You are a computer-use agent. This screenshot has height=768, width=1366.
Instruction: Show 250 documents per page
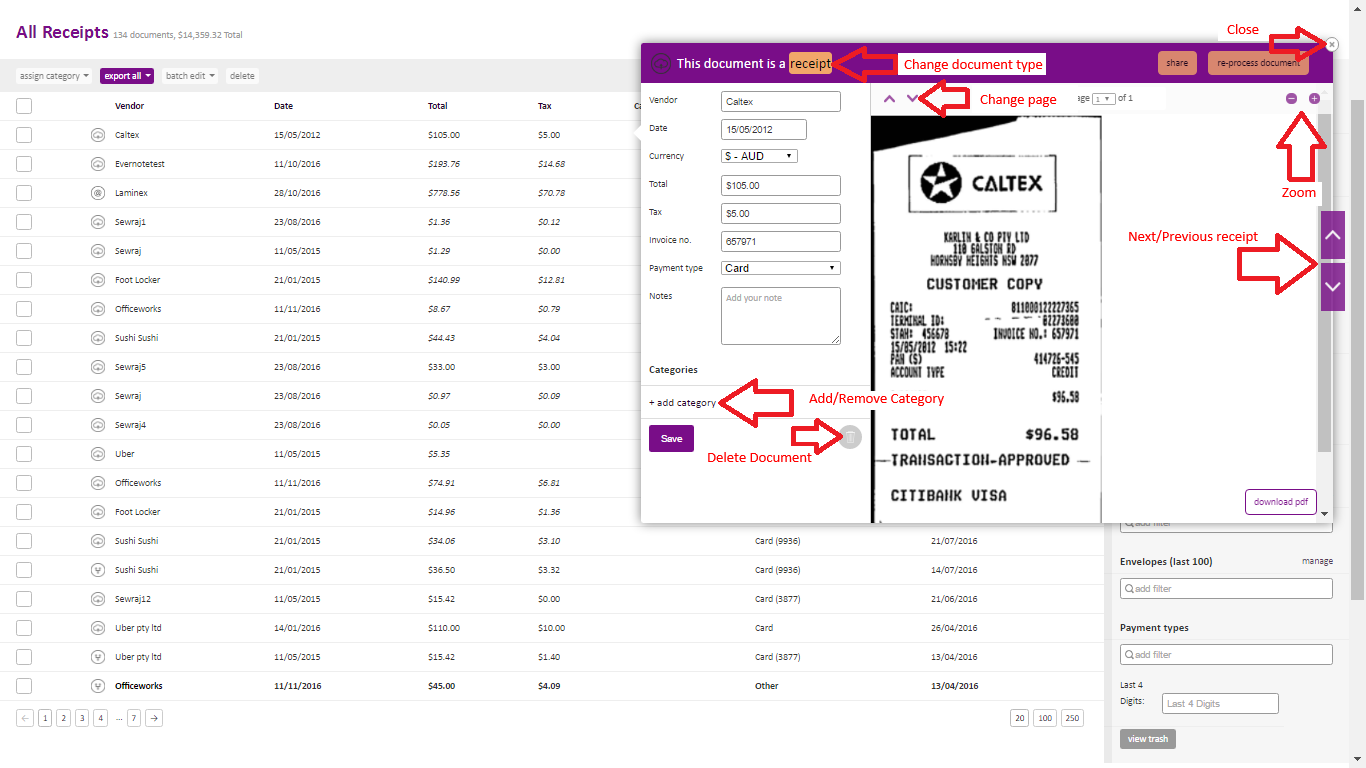pos(1072,718)
